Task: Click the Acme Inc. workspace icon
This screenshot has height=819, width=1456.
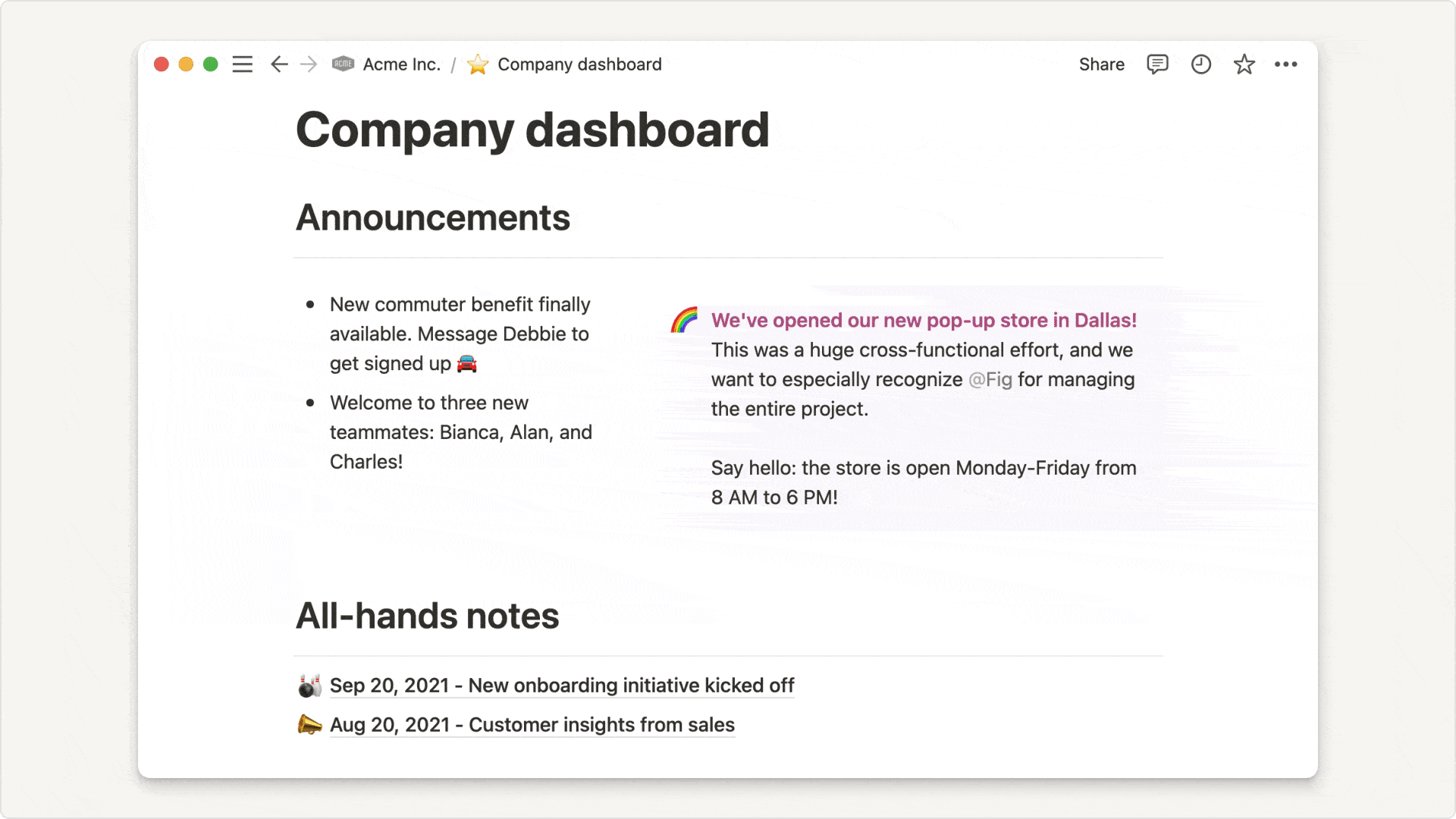Action: 343,64
